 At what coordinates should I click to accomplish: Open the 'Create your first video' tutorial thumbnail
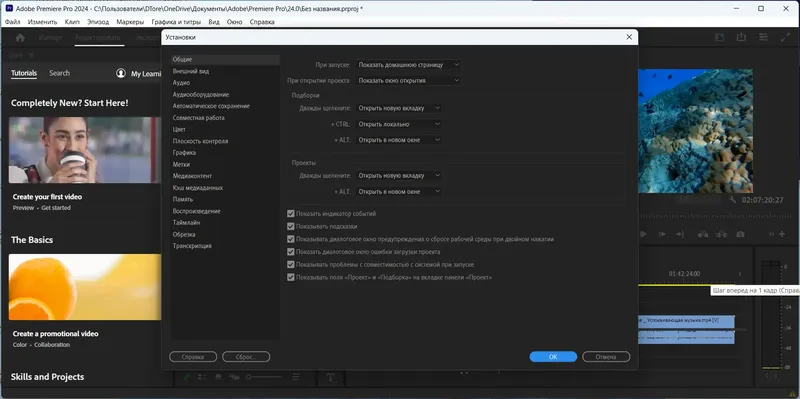coord(85,150)
